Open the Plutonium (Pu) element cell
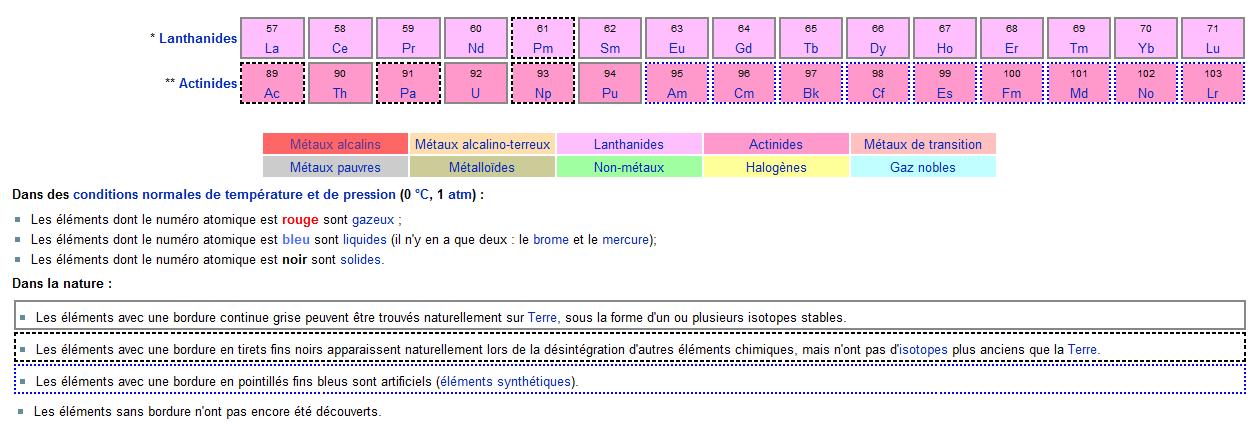This screenshot has width=1254, height=428. [610, 84]
